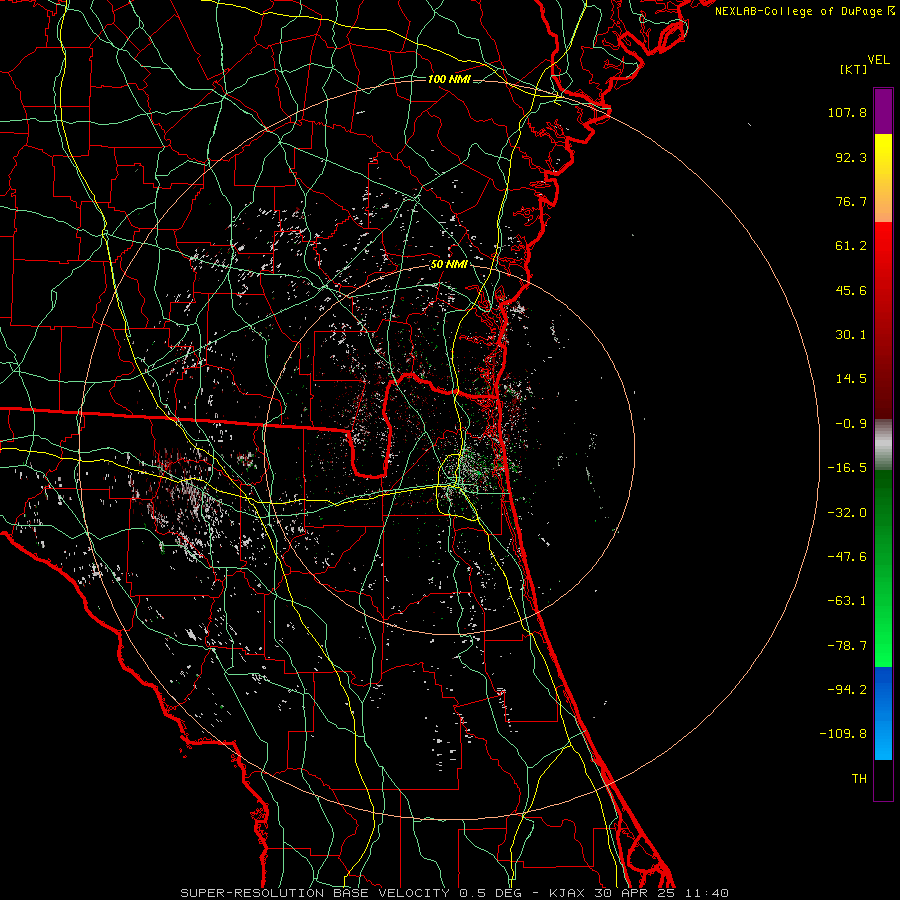Click the -16.5 velocity scale value
900x900 pixels.
[847, 468]
